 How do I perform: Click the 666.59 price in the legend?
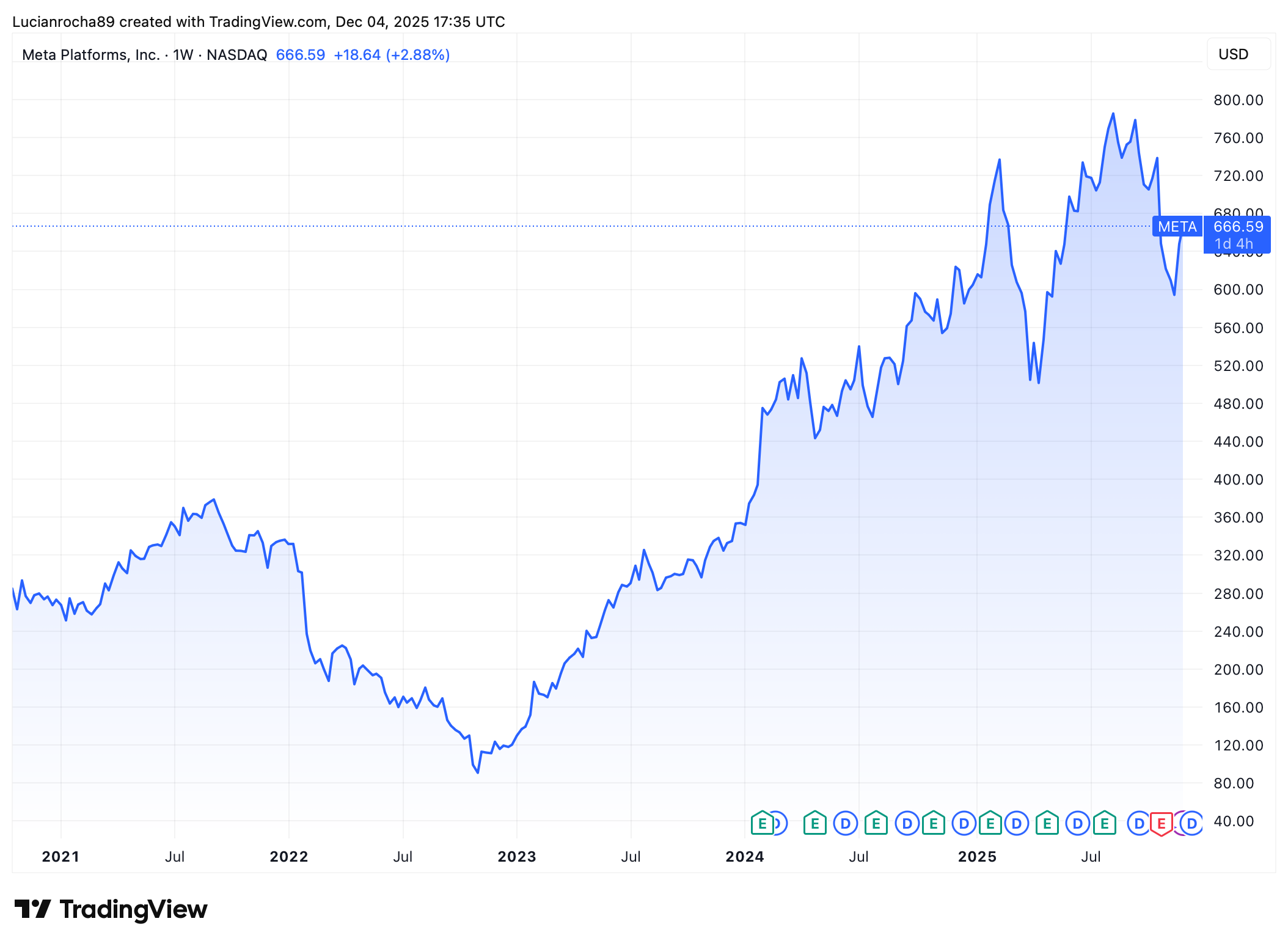click(x=301, y=55)
